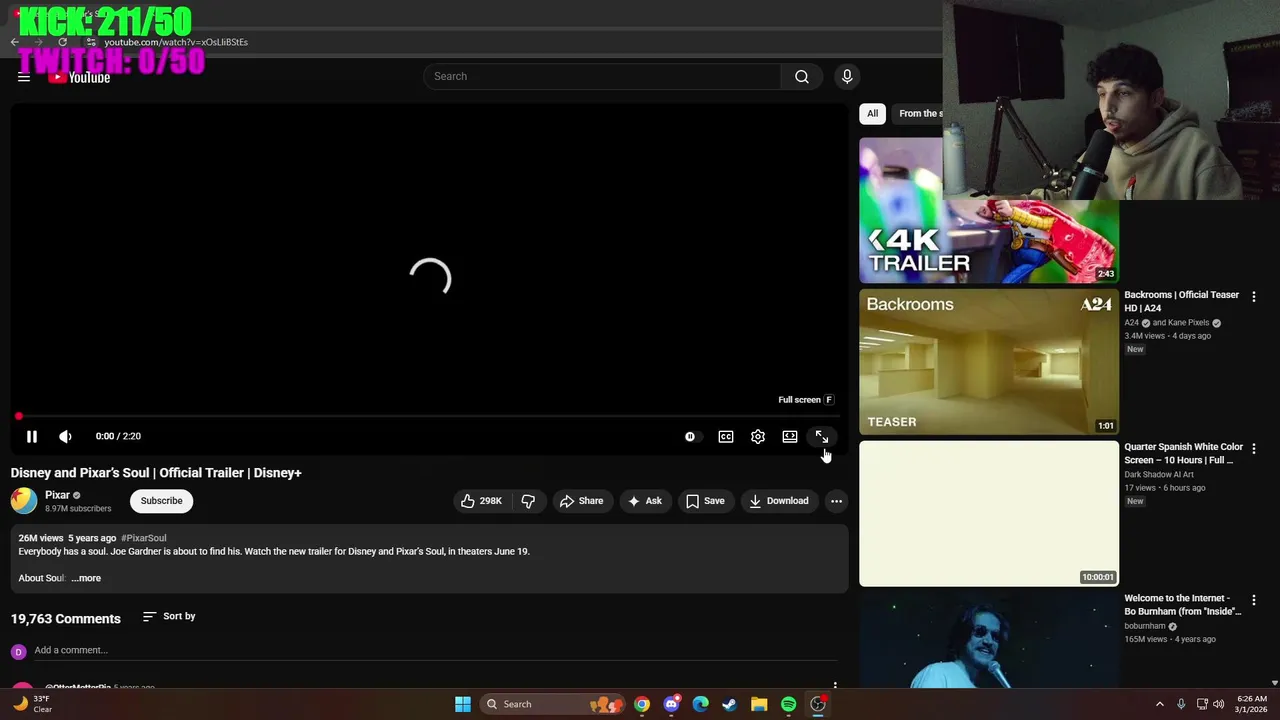
Task: Open Discord from taskbar
Action: tap(671, 704)
